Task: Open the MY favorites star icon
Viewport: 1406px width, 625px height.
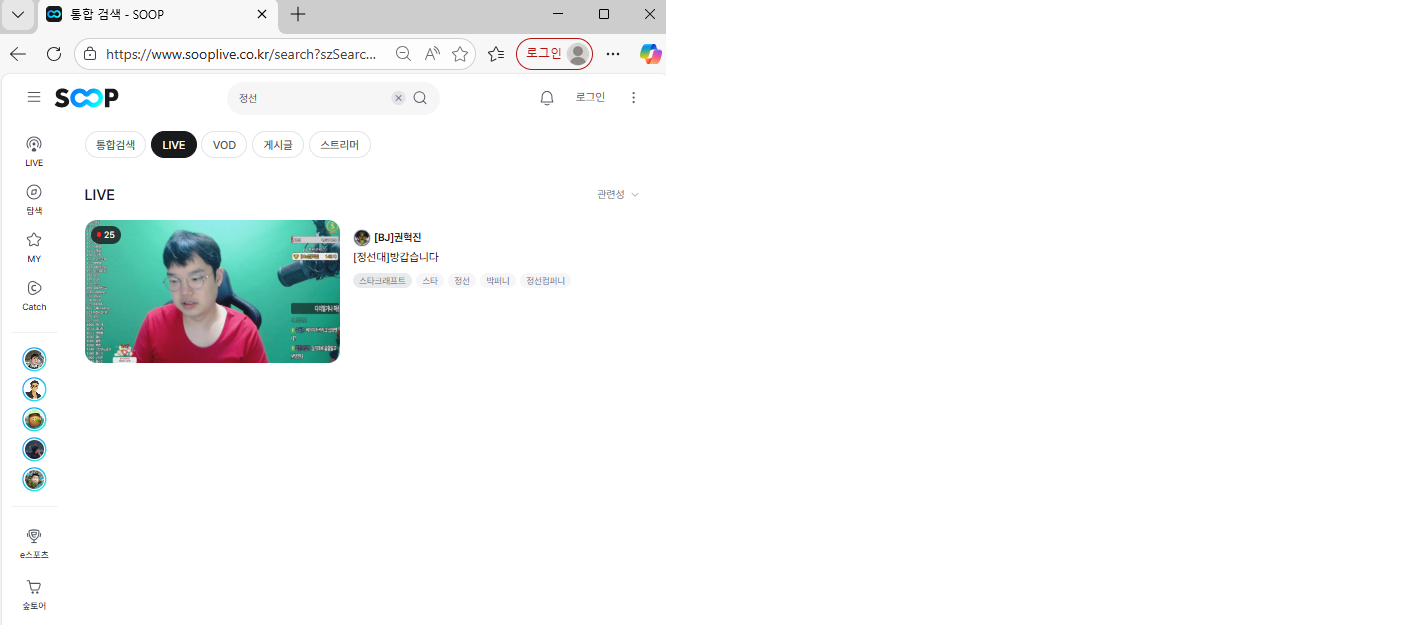Action: tap(34, 246)
